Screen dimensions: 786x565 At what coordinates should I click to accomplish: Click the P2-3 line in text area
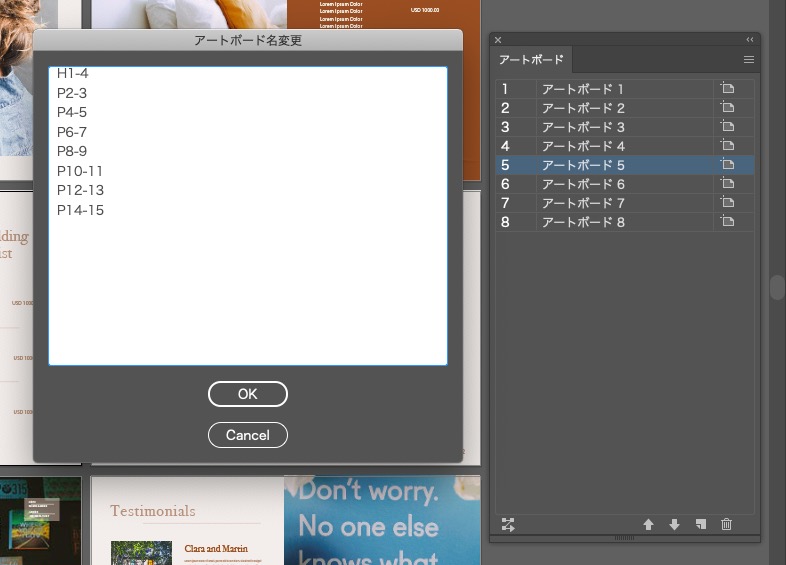(72, 93)
